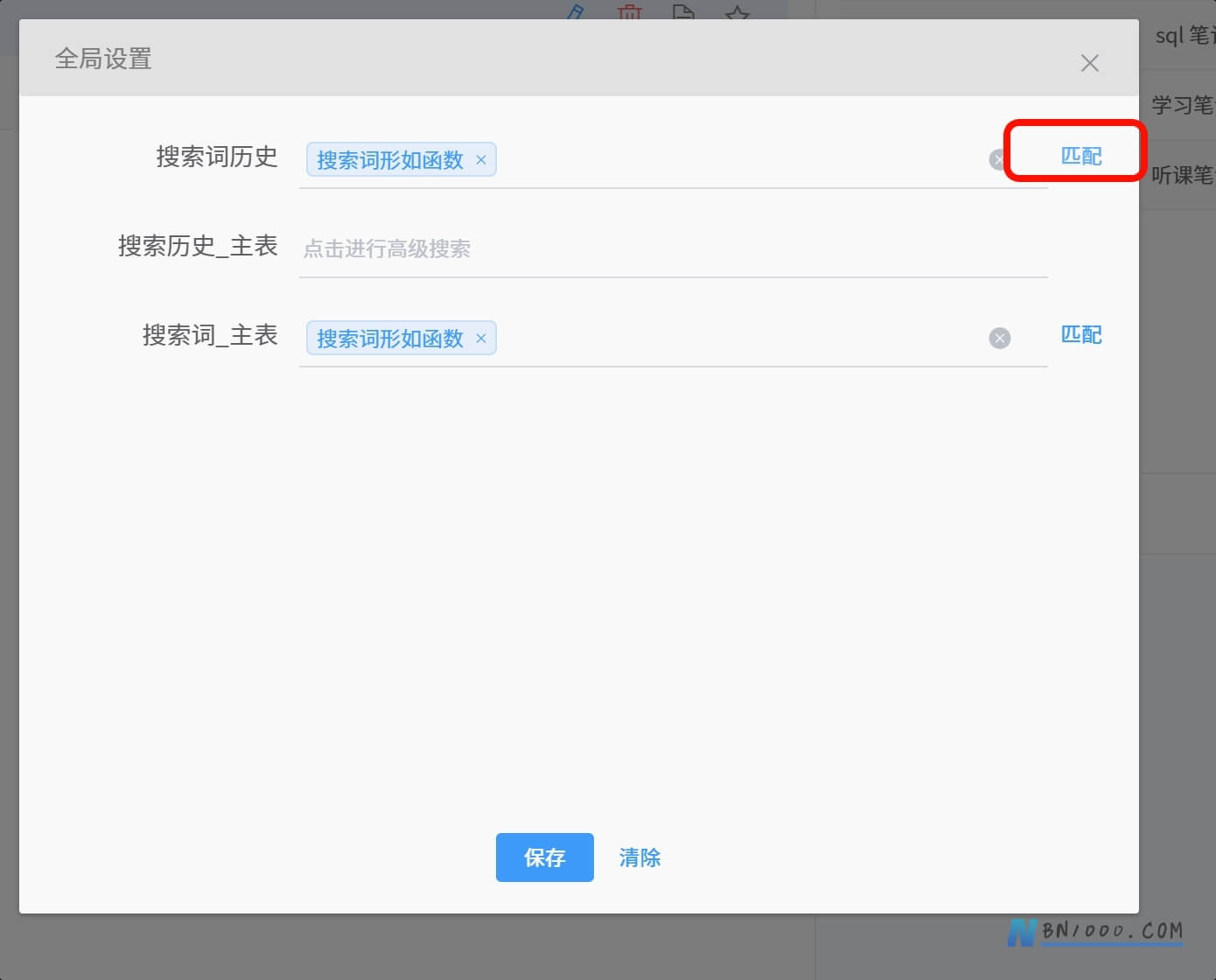Click the trash delete icon in background toolbar

(x=629, y=11)
